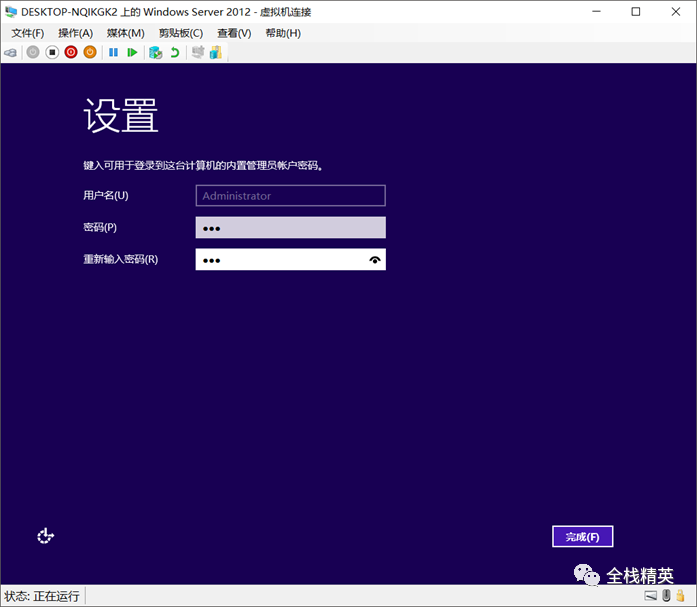Click the 用户名(U) label

106,195
